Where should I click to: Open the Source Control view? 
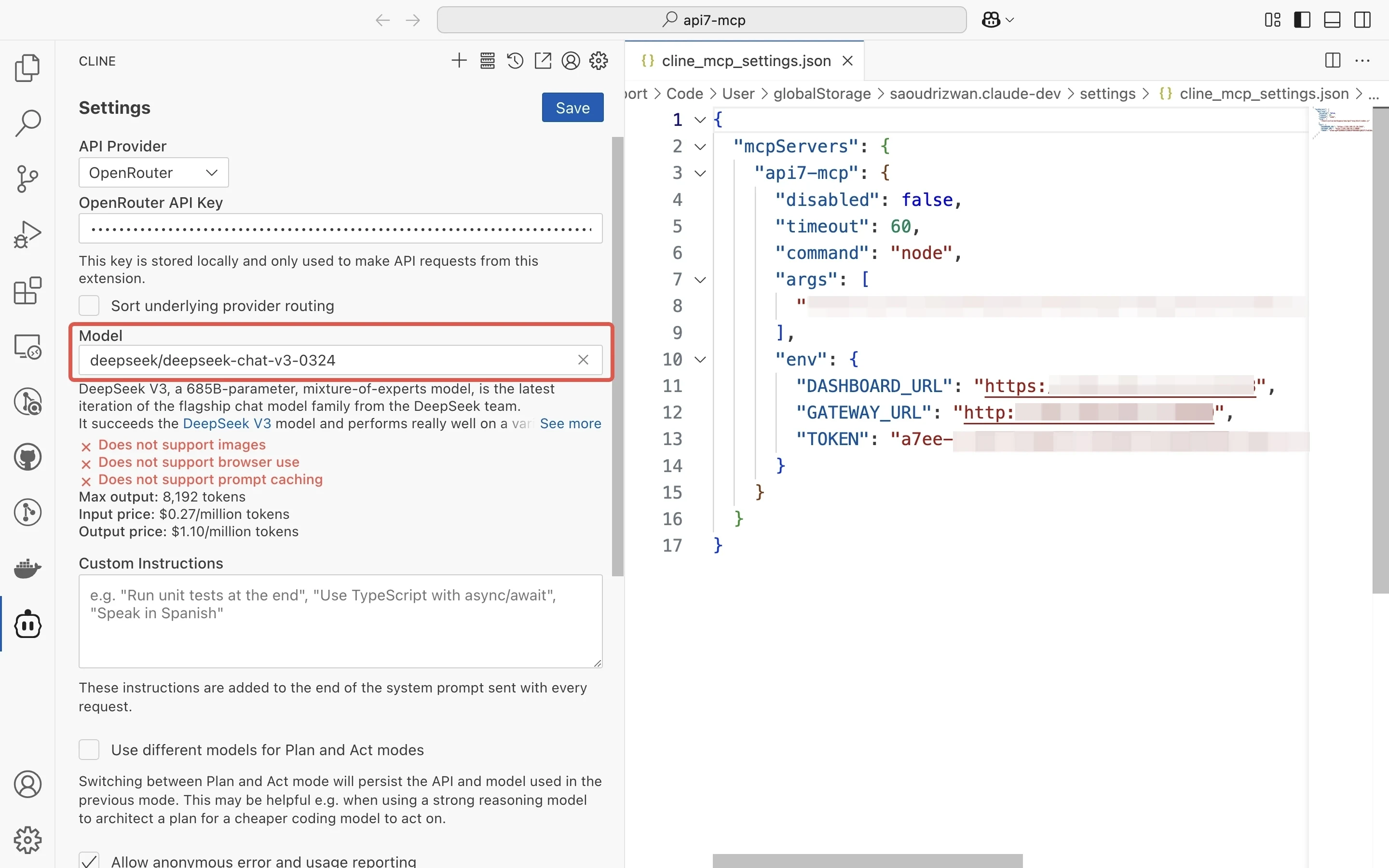tap(27, 179)
